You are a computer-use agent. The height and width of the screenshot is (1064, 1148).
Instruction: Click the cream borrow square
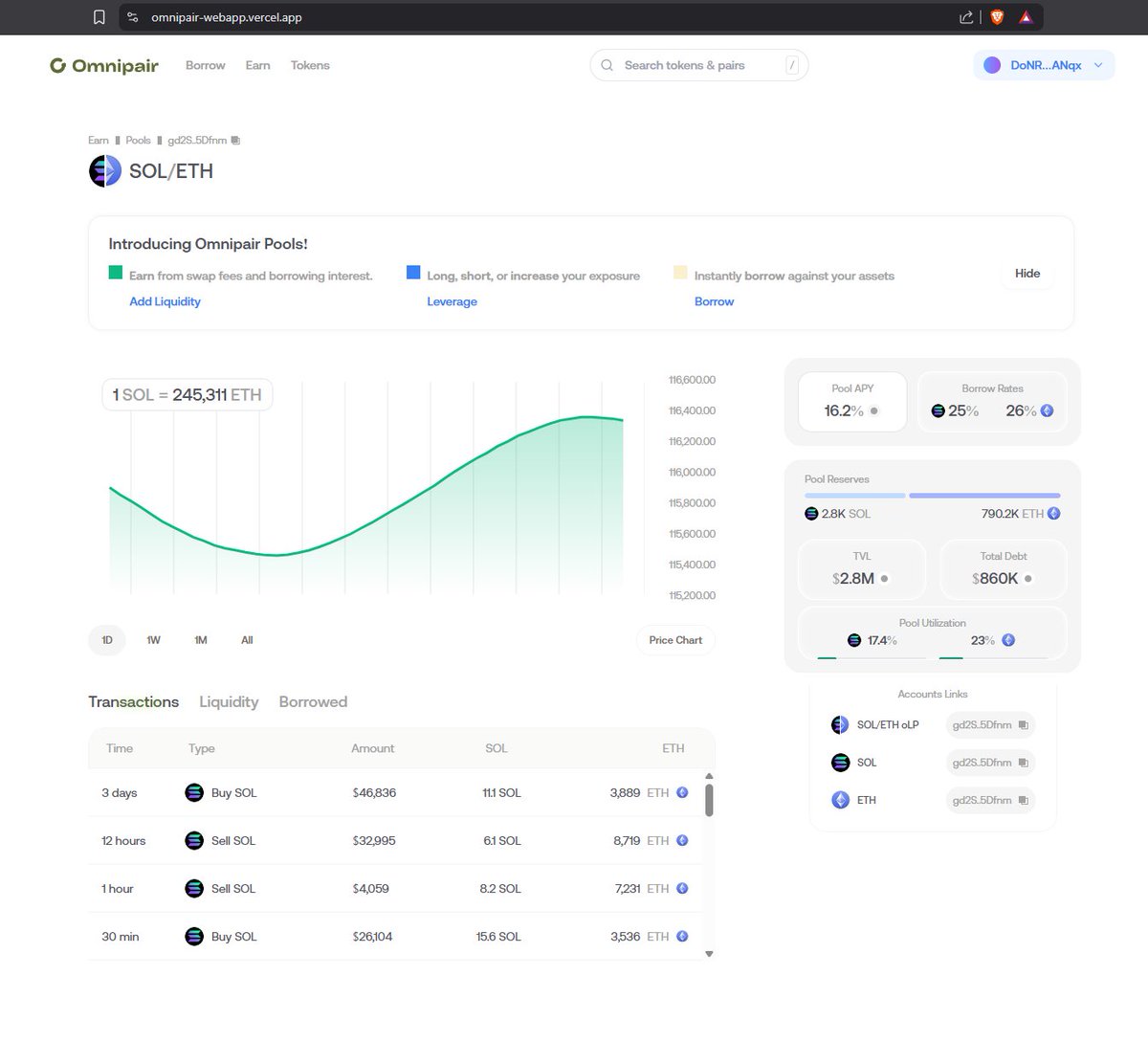(x=680, y=273)
